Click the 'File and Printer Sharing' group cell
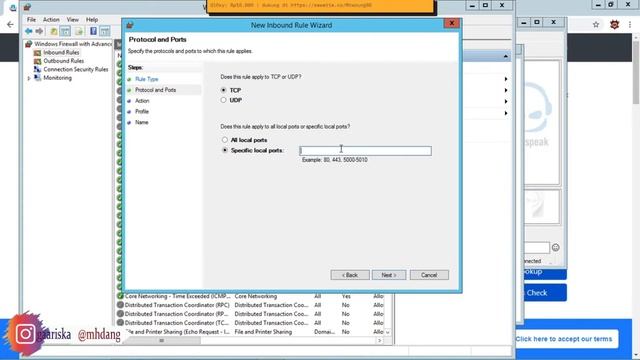This screenshot has height=360, width=640. pos(263,332)
